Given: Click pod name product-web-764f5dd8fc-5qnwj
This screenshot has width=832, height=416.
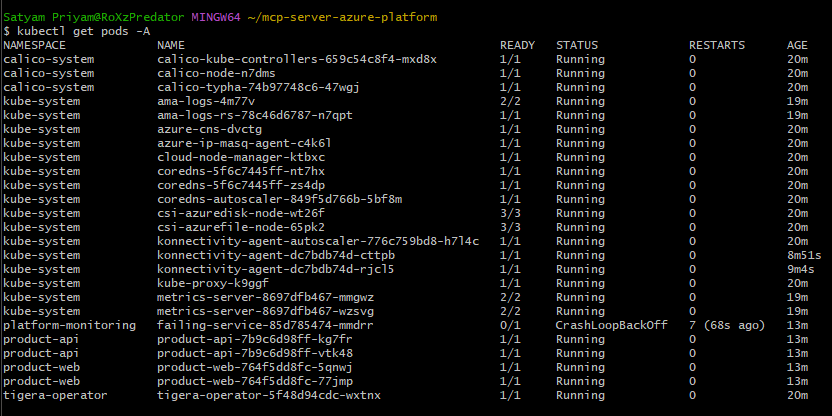Looking at the screenshot, I should click(255, 367).
